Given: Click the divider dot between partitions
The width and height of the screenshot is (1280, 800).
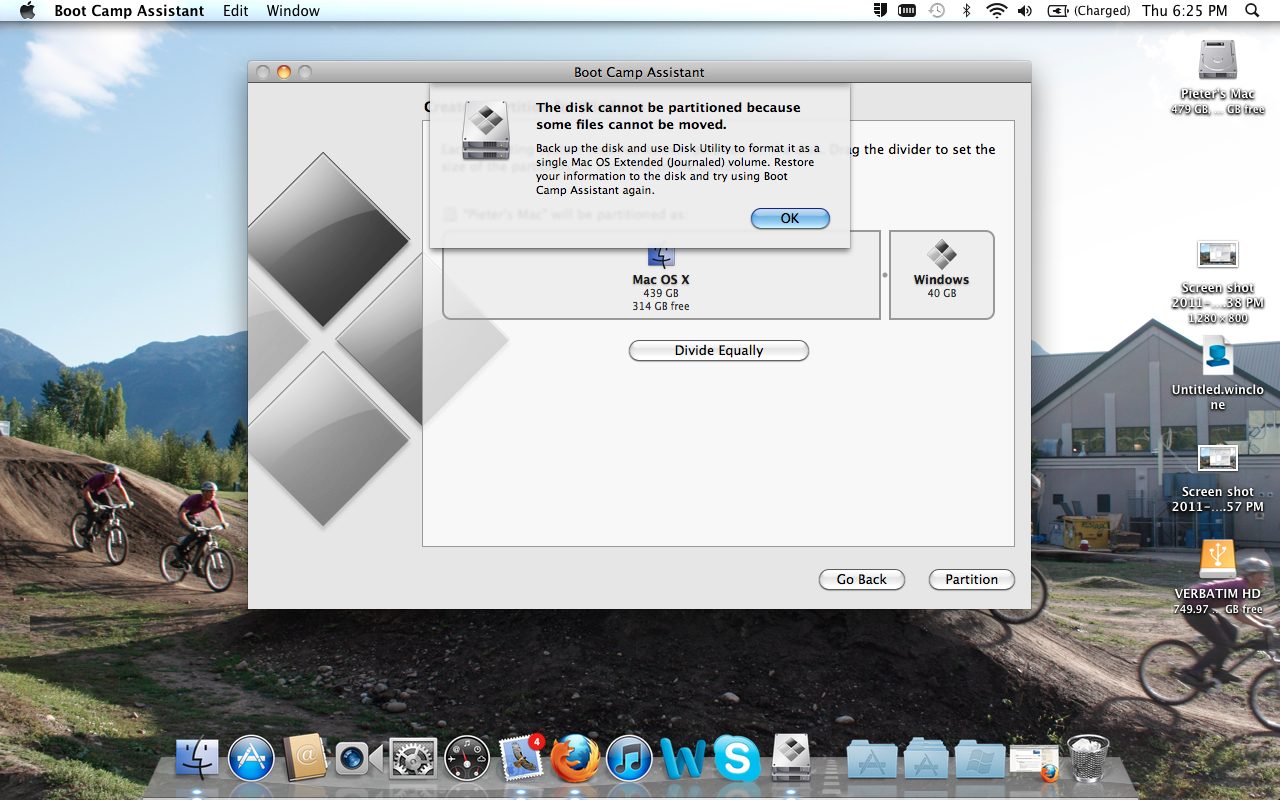Looking at the screenshot, I should point(884,274).
